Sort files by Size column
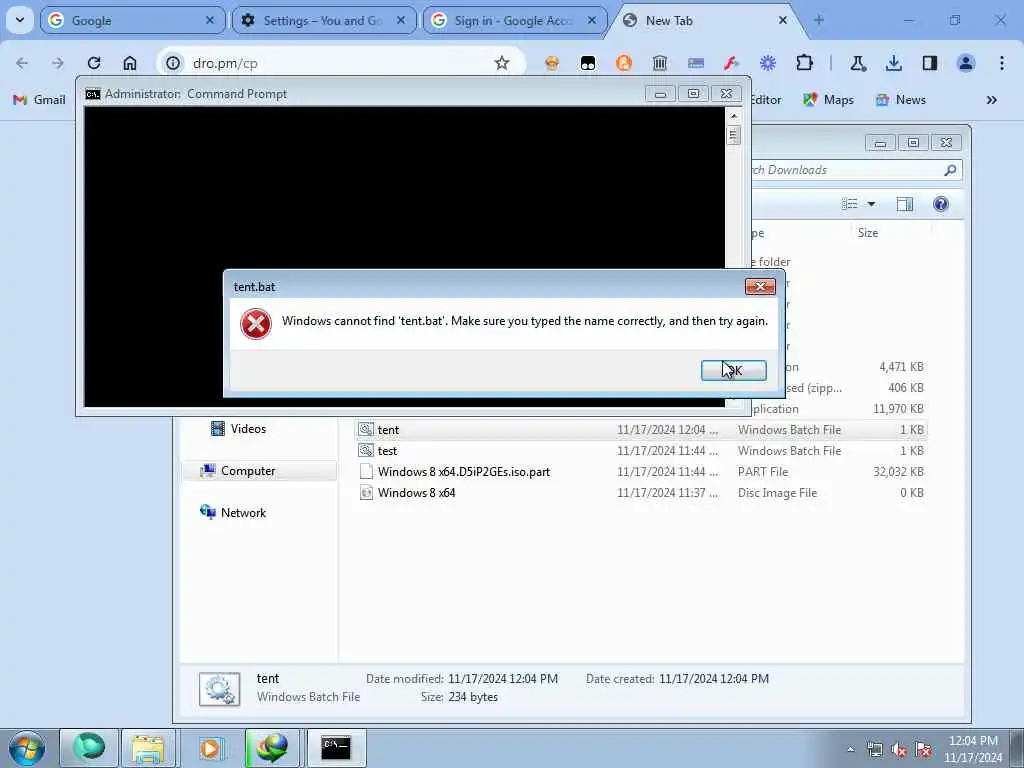This screenshot has width=1024, height=768. (x=868, y=233)
